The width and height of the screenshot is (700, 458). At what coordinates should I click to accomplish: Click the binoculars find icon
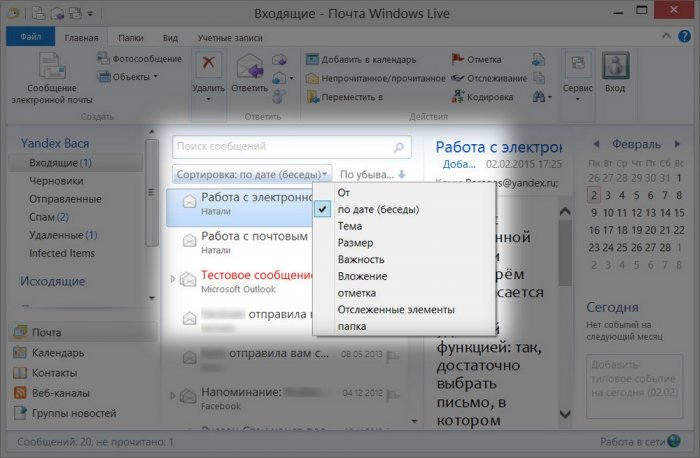[x=538, y=96]
